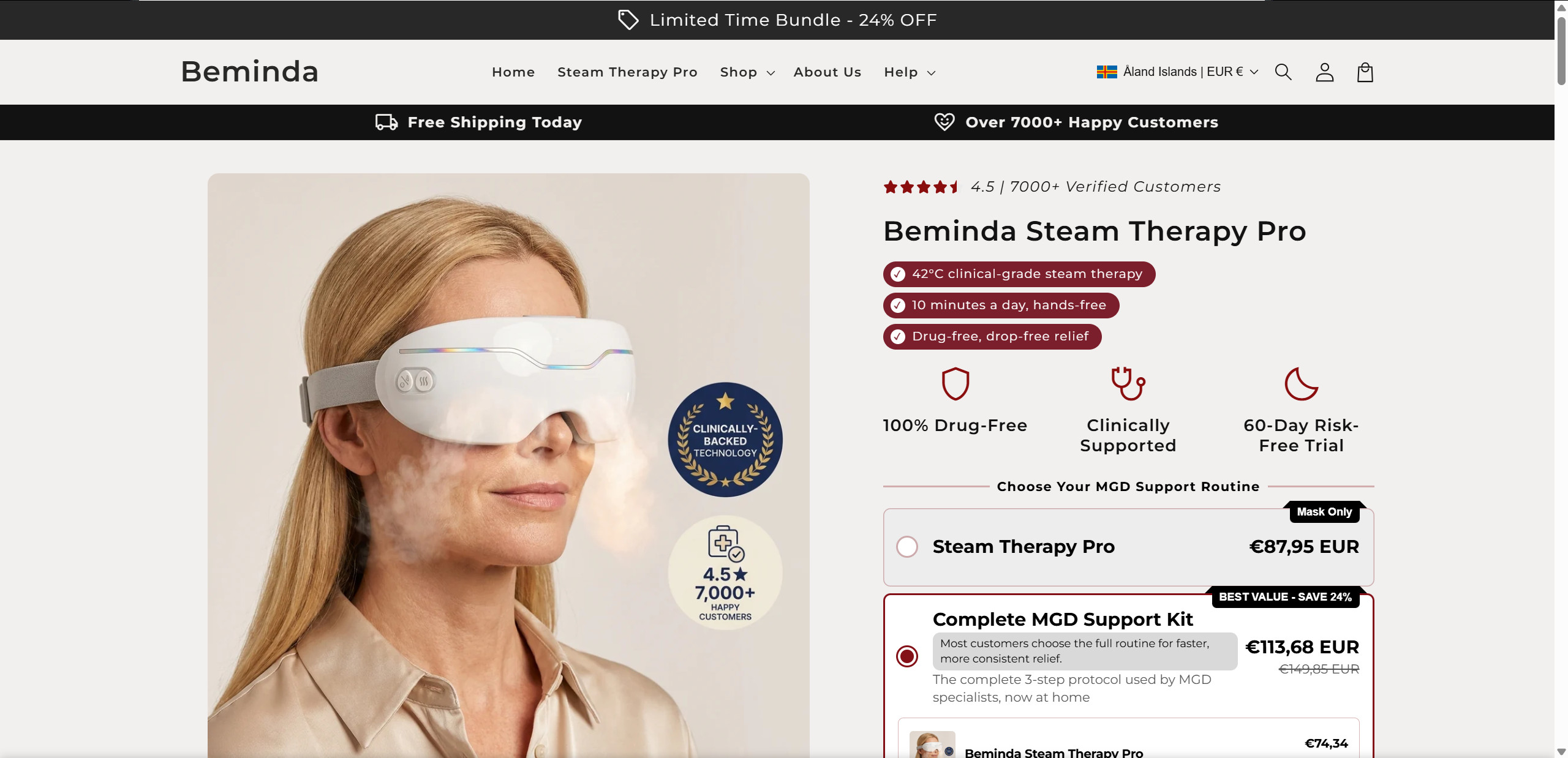
Task: Select the Steam Therapy Pro mask only radio
Action: click(x=907, y=546)
